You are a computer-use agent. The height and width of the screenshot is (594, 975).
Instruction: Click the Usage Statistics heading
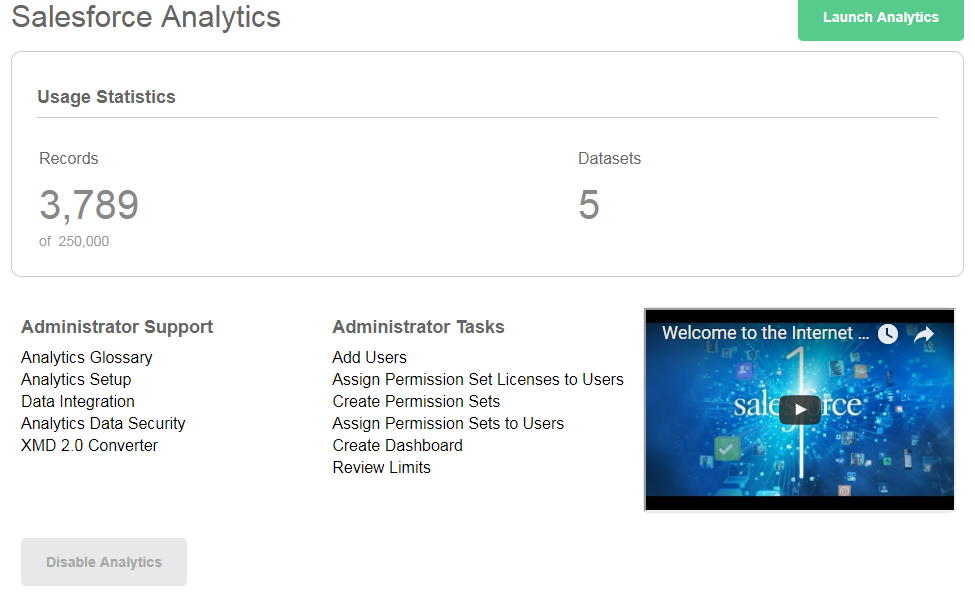(x=106, y=97)
